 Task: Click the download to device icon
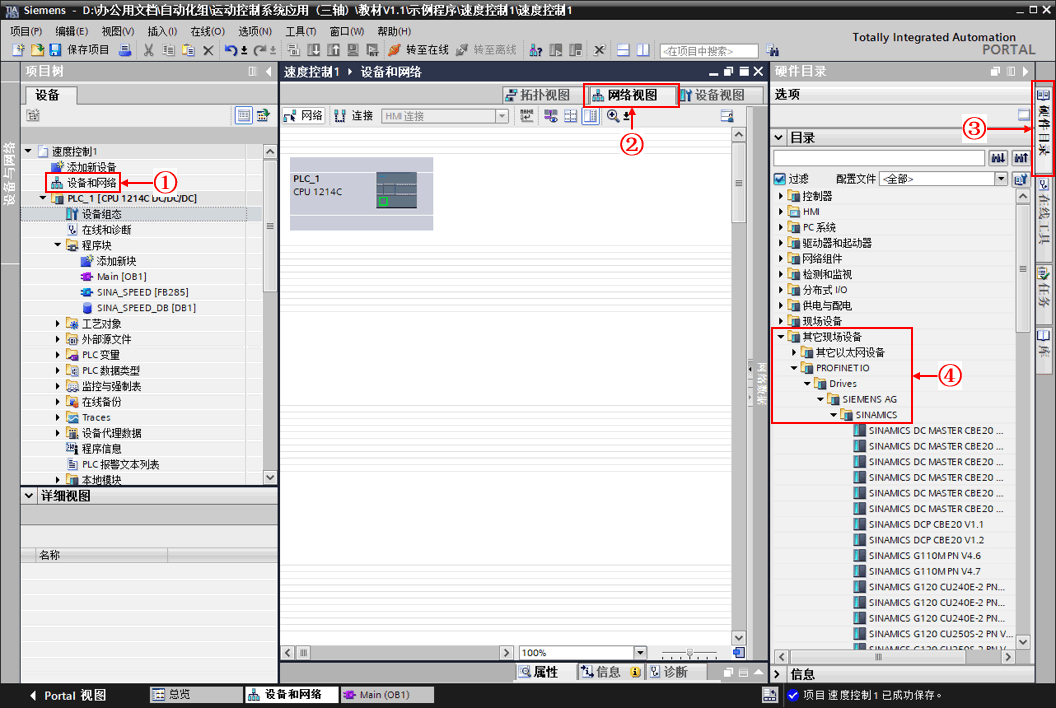point(314,50)
